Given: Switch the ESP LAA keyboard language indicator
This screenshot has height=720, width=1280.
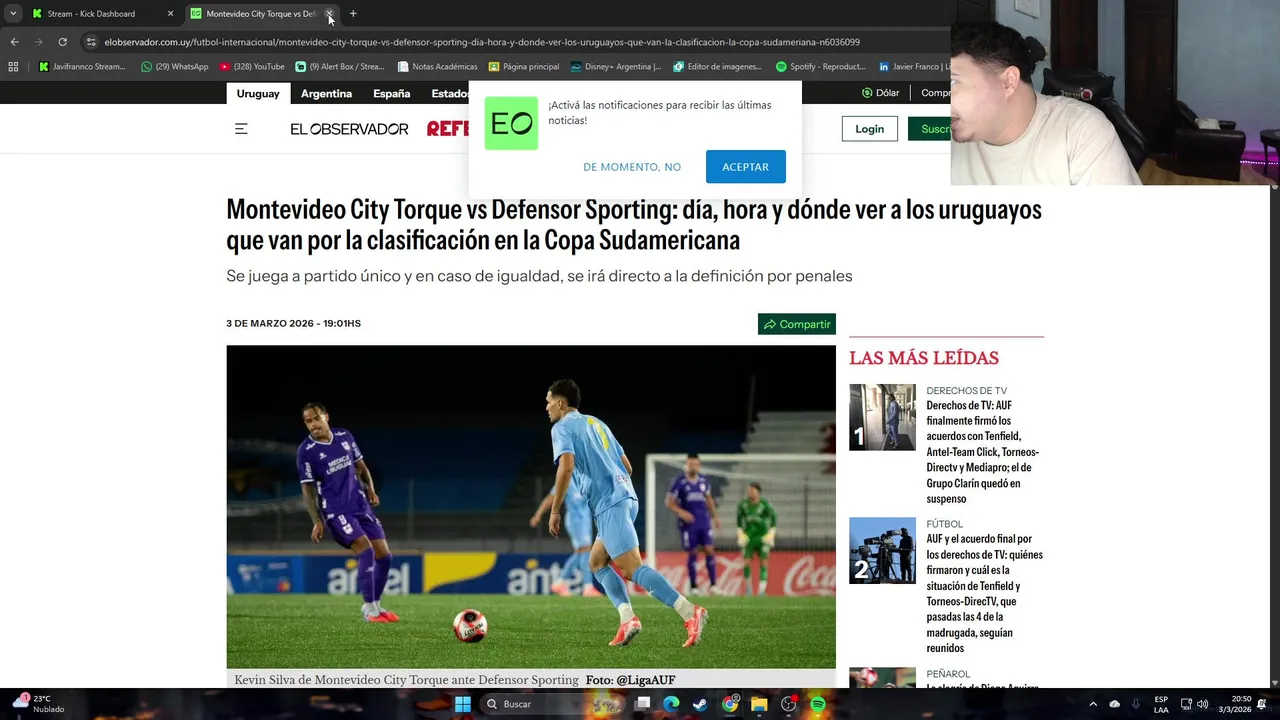Looking at the screenshot, I should pos(1161,704).
